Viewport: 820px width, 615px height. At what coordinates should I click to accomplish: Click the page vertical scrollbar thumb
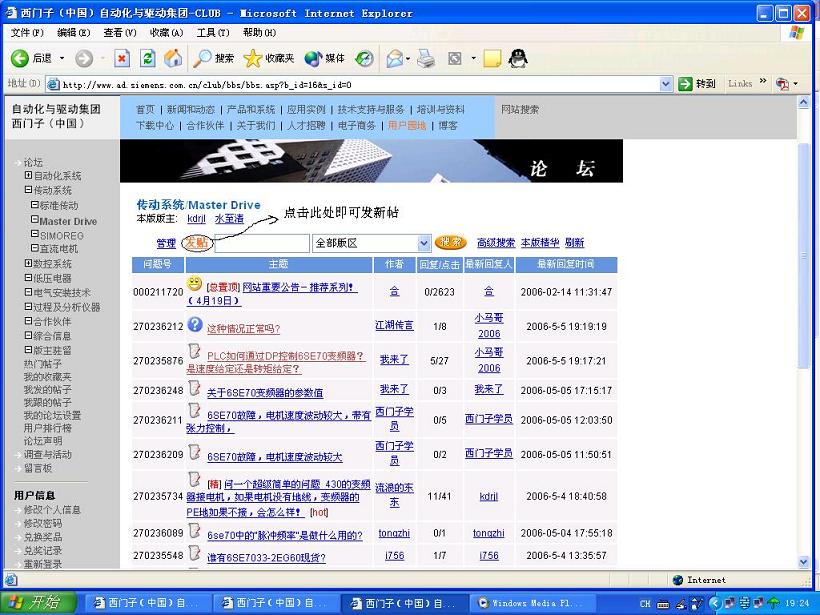point(804,256)
